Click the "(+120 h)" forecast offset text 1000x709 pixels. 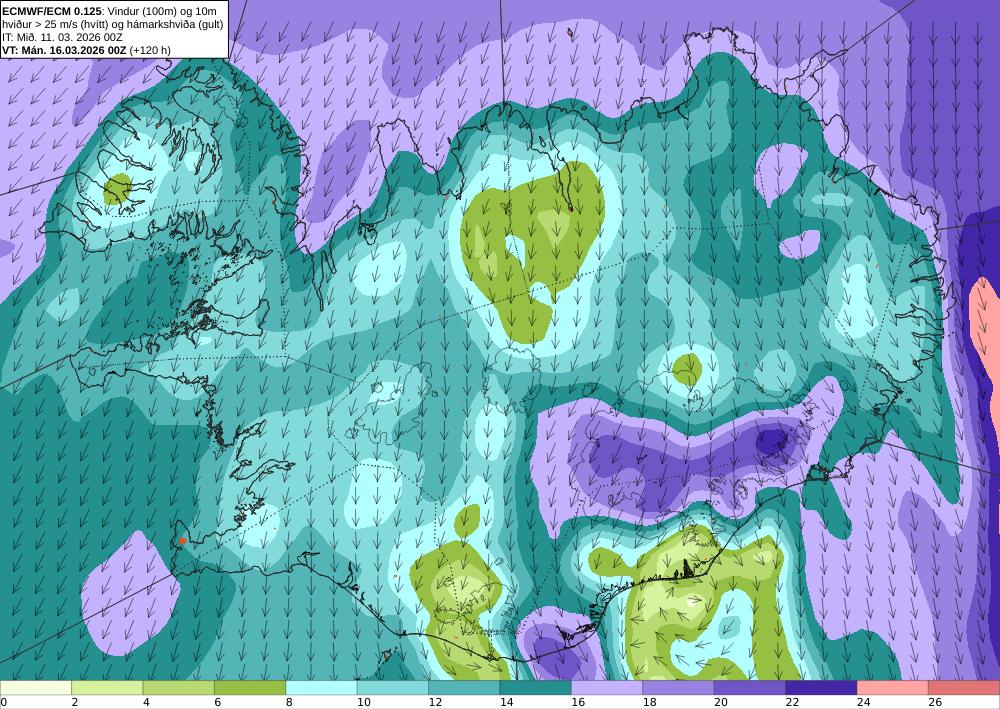tap(150, 50)
